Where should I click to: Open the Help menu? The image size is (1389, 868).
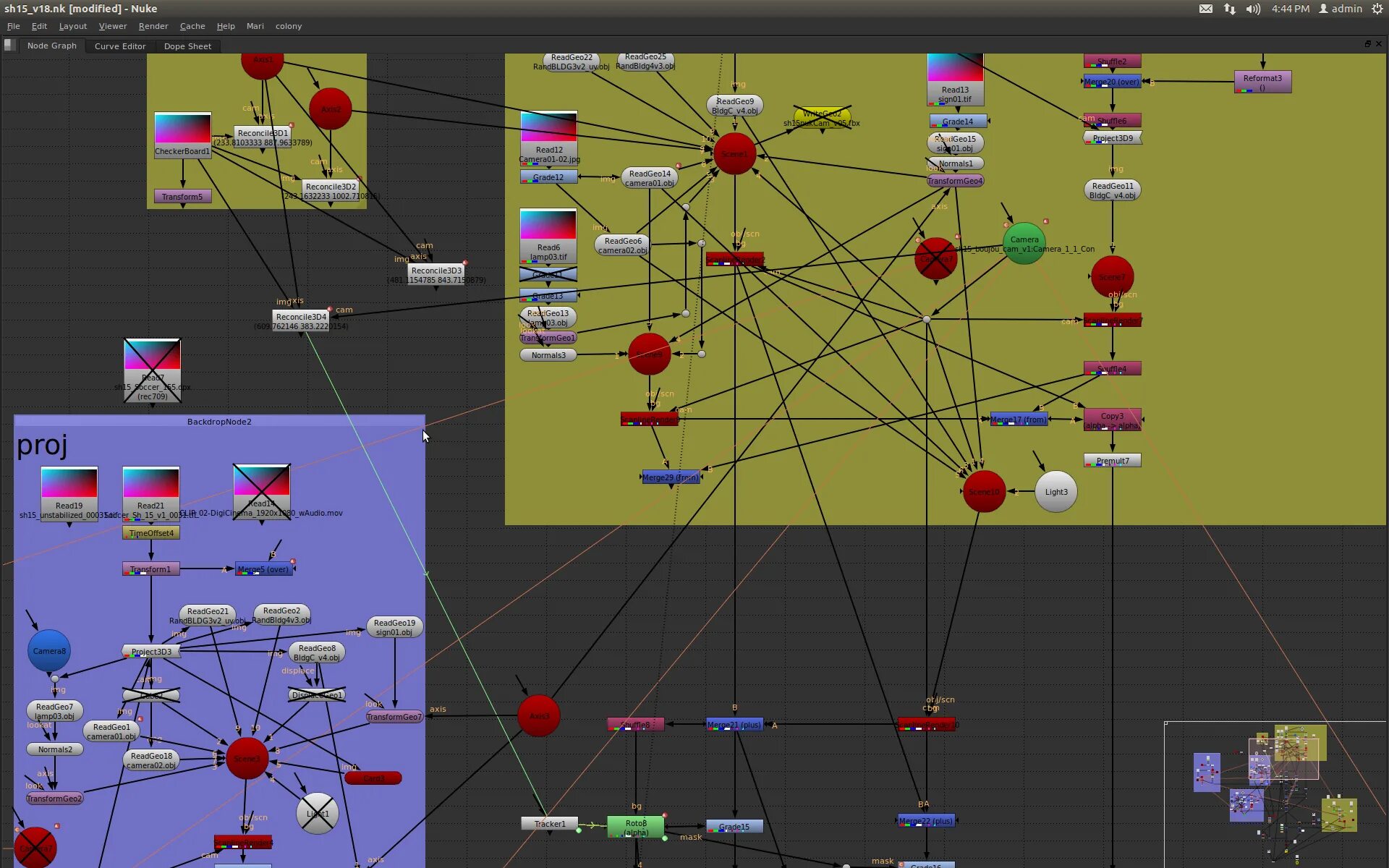click(226, 26)
